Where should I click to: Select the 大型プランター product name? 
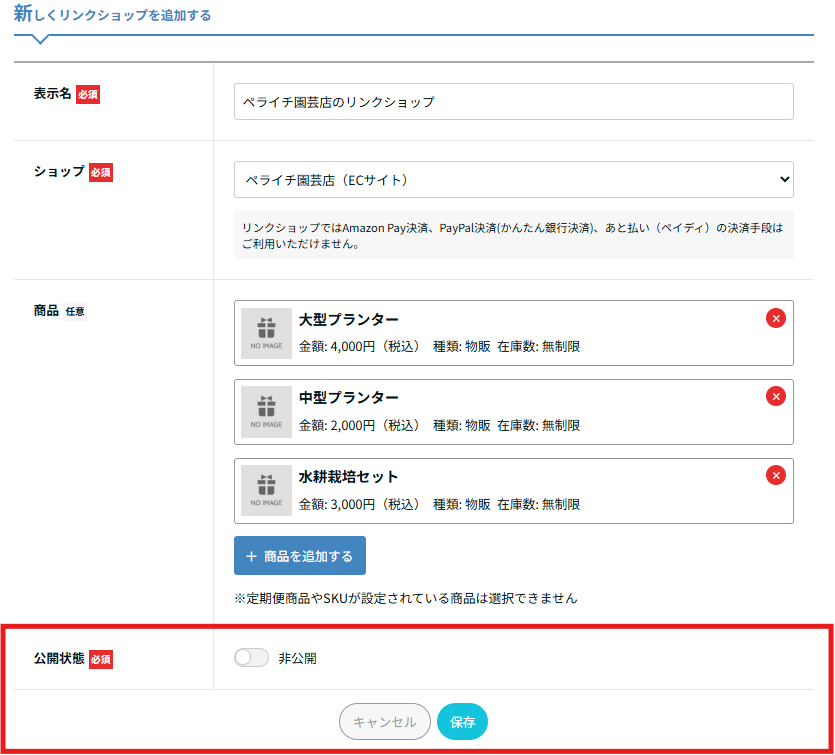[348, 319]
